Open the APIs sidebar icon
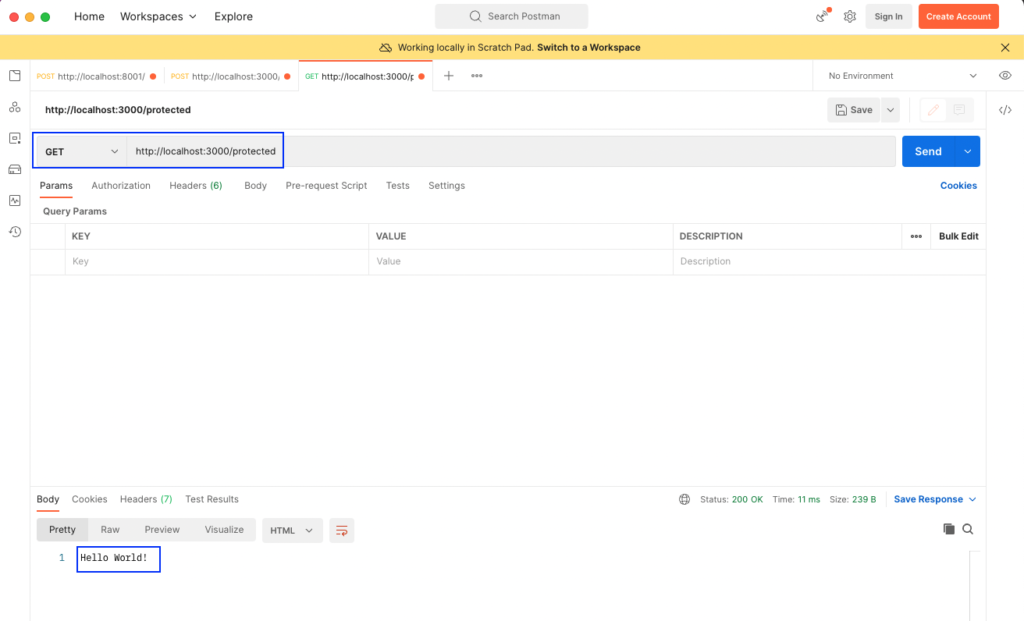The width and height of the screenshot is (1024, 621). tap(14, 107)
